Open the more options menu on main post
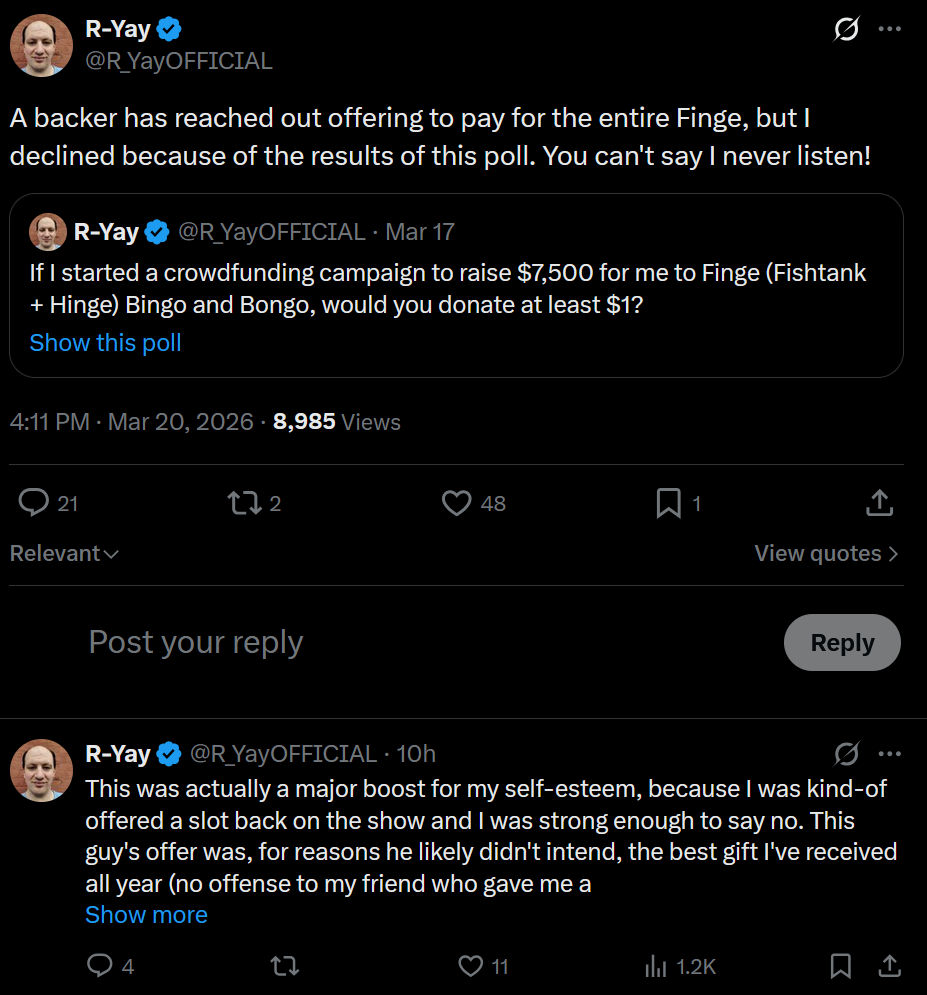This screenshot has height=995, width=927. click(x=889, y=29)
